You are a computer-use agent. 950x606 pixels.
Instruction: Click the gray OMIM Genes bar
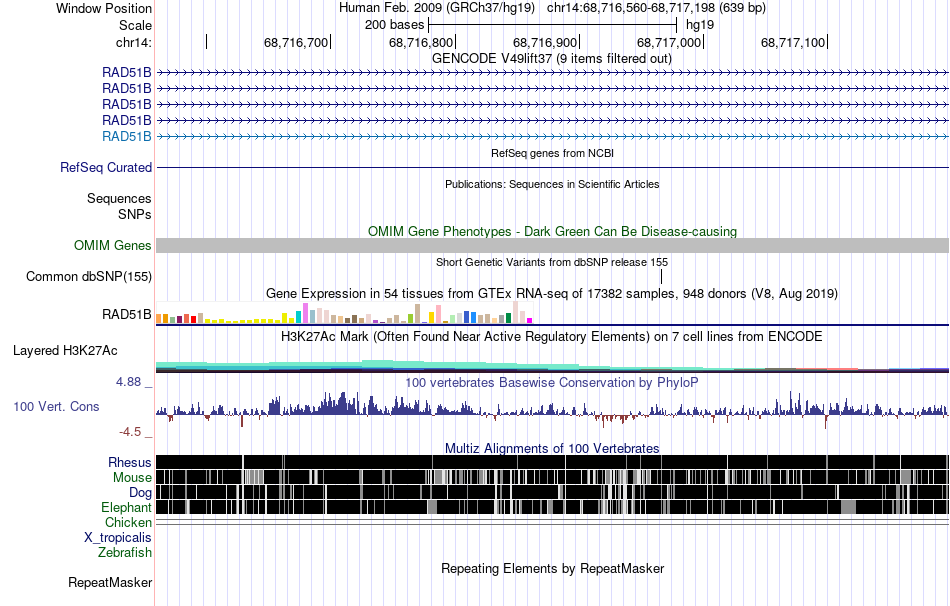(552, 245)
